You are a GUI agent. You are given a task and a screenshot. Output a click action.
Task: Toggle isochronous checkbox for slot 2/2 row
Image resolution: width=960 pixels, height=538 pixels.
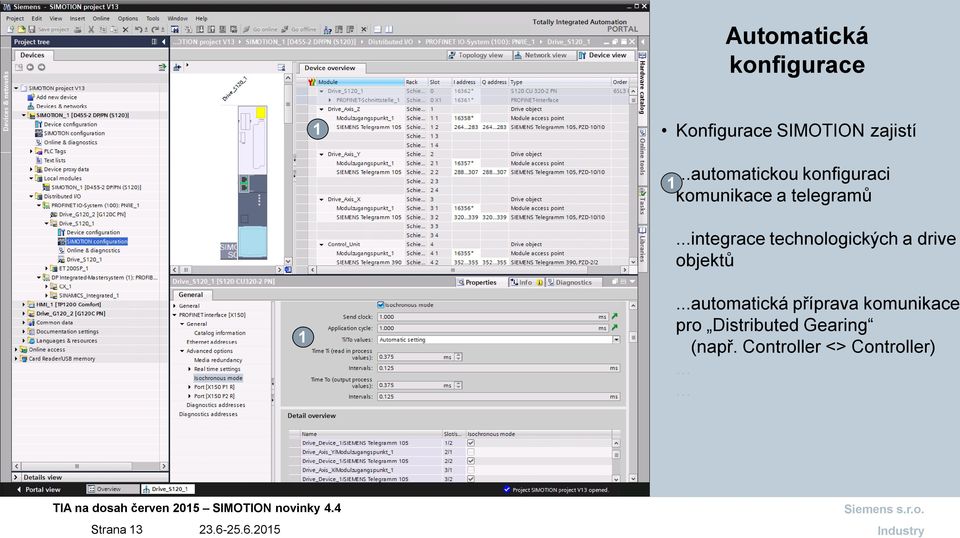pyautogui.click(x=471, y=461)
